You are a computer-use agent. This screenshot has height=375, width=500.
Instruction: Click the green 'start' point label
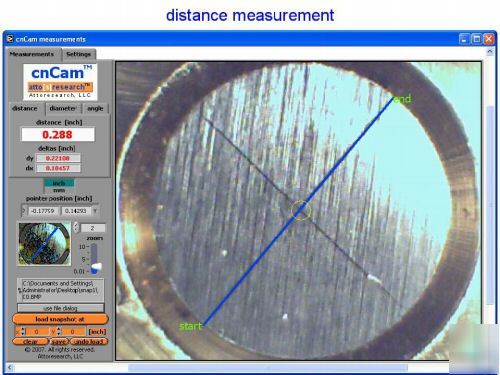(191, 326)
